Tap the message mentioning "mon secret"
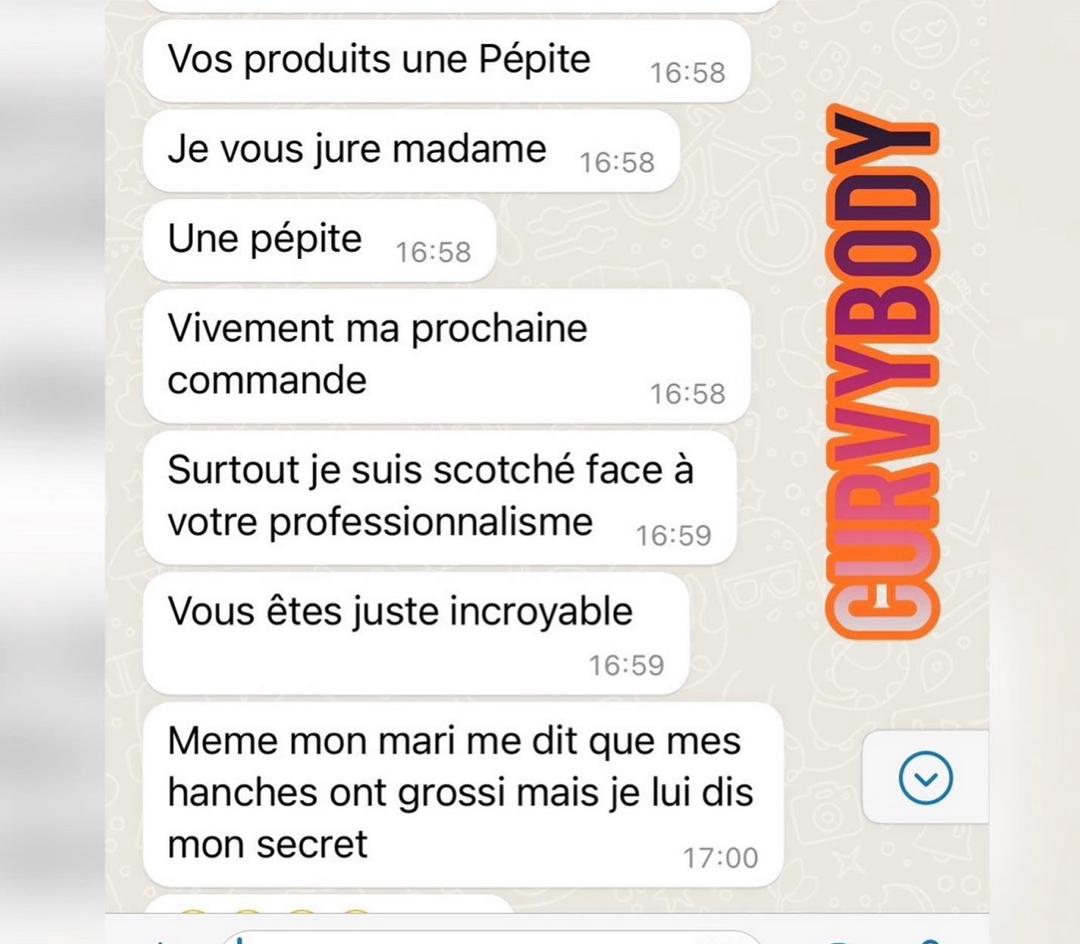 click(x=463, y=795)
